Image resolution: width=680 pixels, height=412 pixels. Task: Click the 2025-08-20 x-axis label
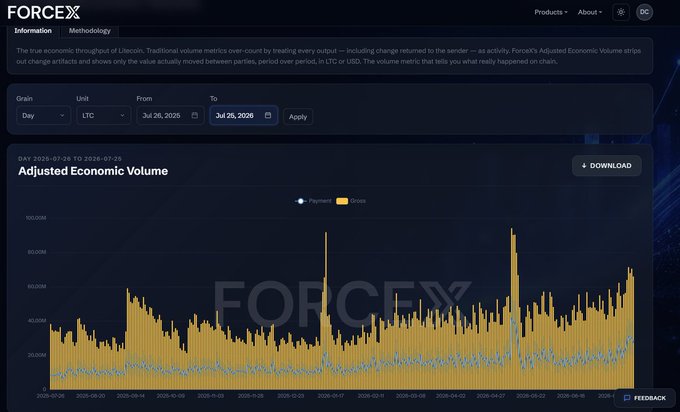tap(91, 396)
